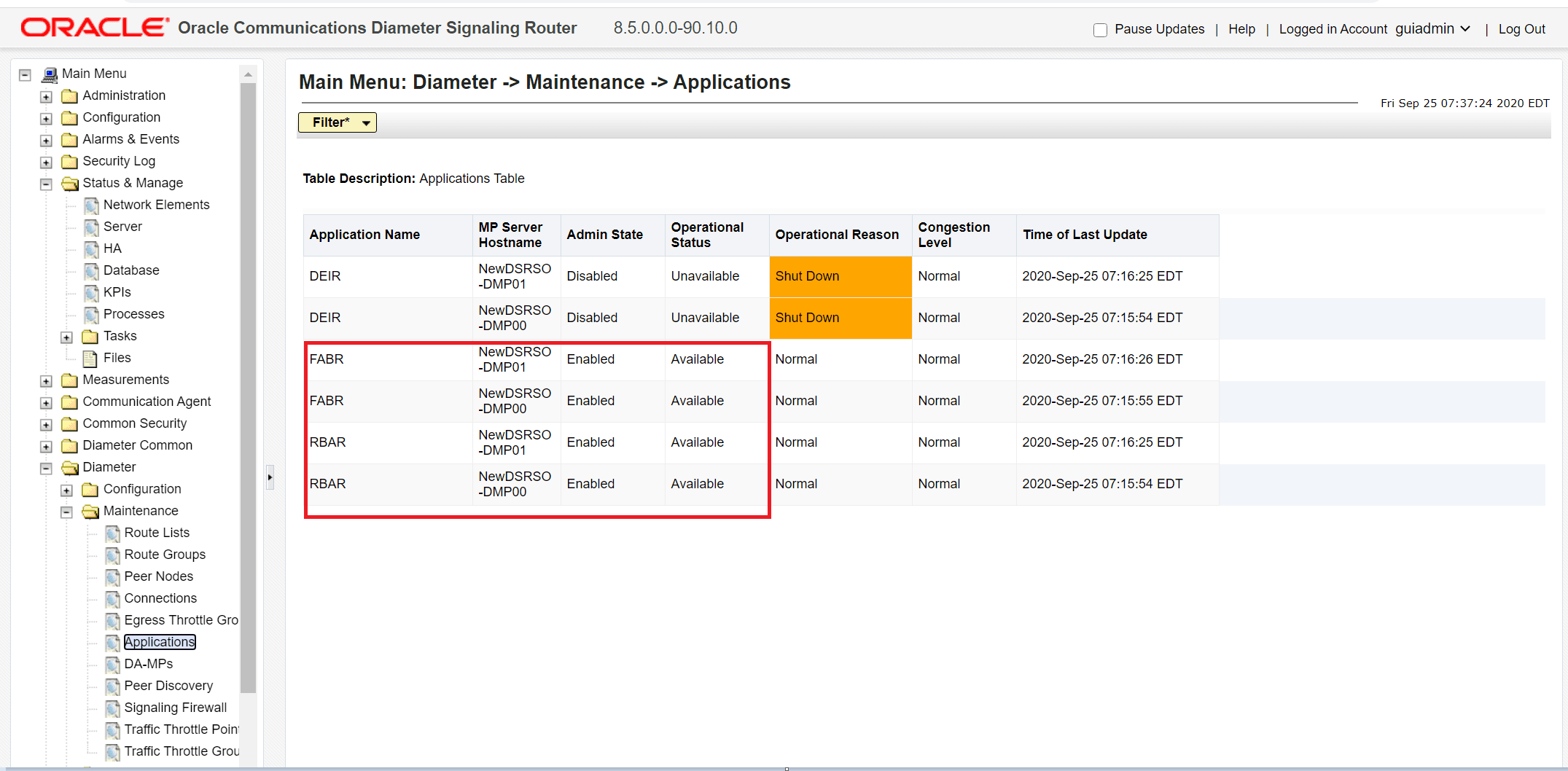This screenshot has width=1568, height=771.
Task: Enable the Pause Updates checkbox
Action: point(1100,30)
